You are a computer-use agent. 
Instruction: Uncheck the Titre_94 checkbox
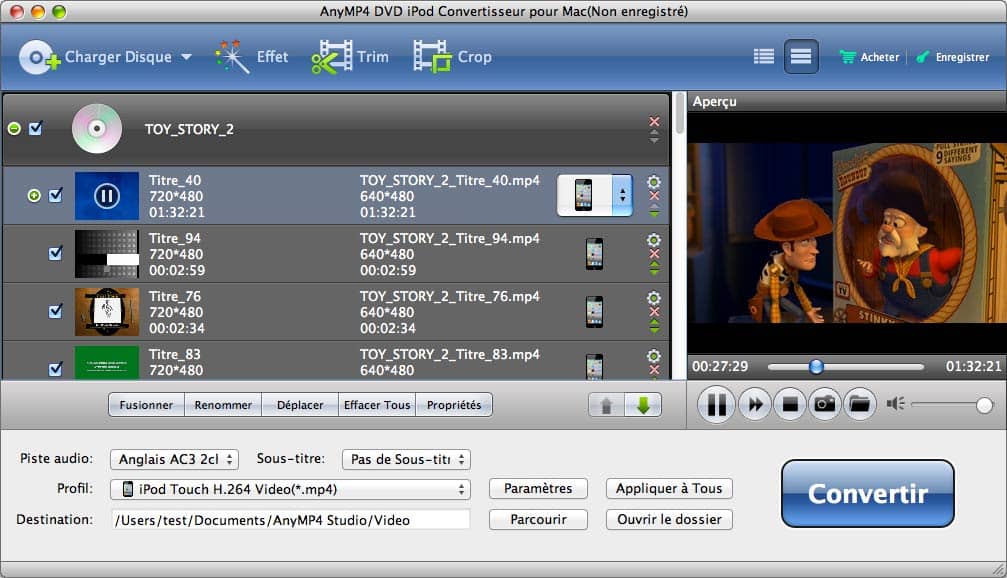(56, 253)
